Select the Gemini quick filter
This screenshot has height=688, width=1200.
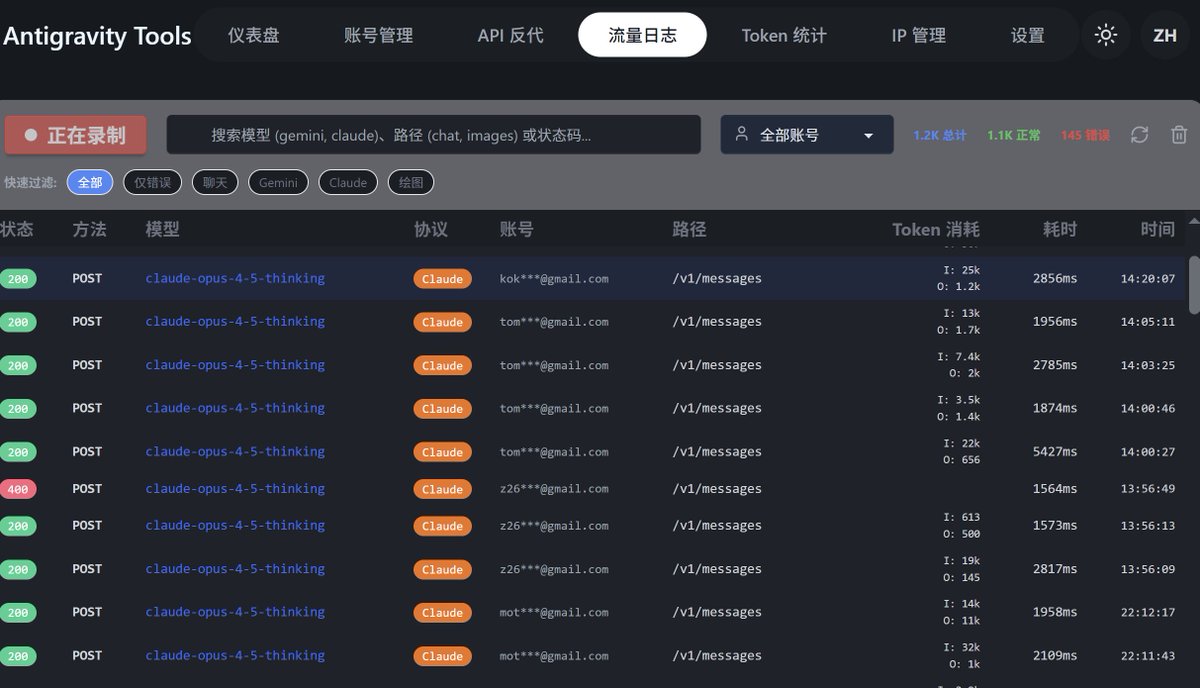point(278,183)
